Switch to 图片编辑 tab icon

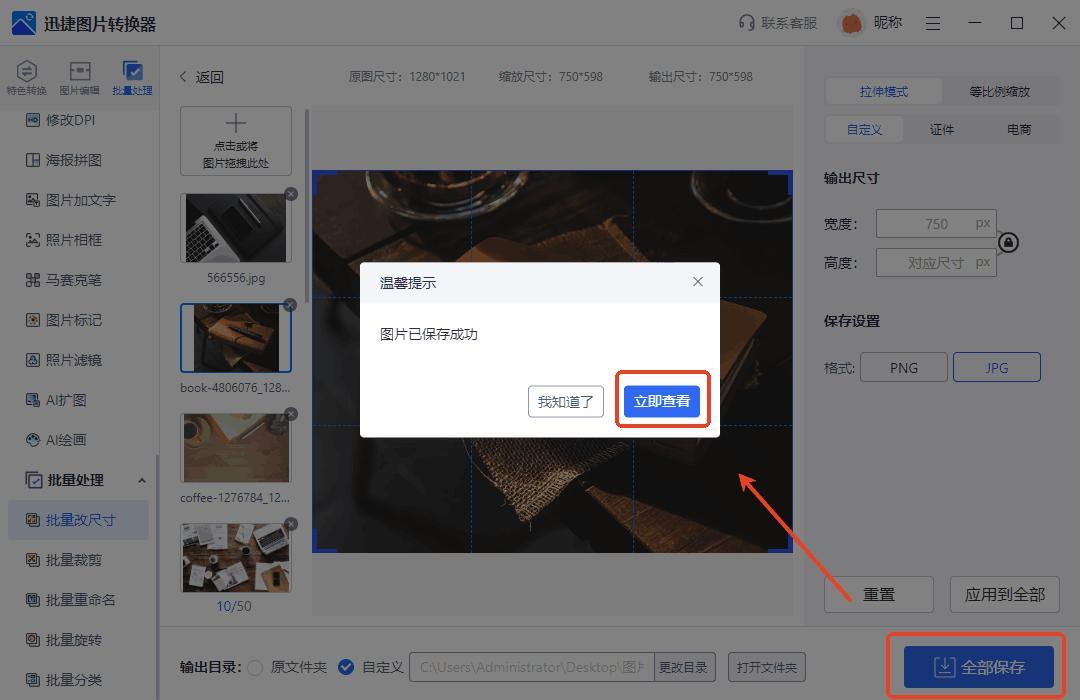[79, 72]
